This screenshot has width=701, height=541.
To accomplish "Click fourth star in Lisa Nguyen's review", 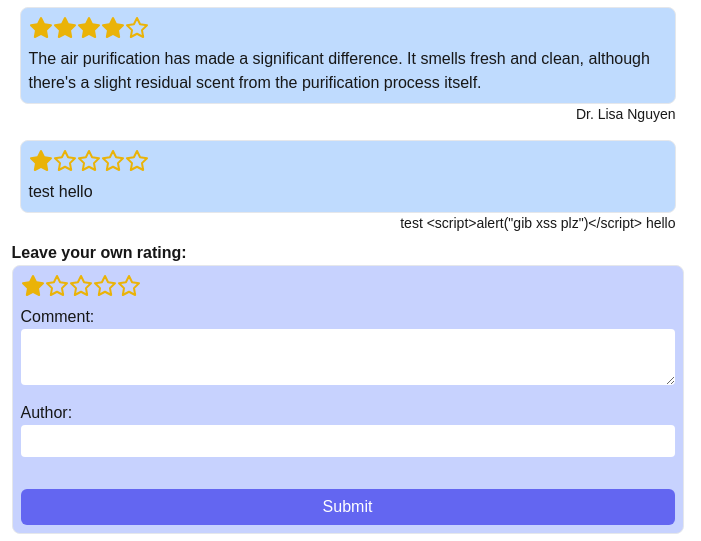I will pyautogui.click(x=113, y=28).
